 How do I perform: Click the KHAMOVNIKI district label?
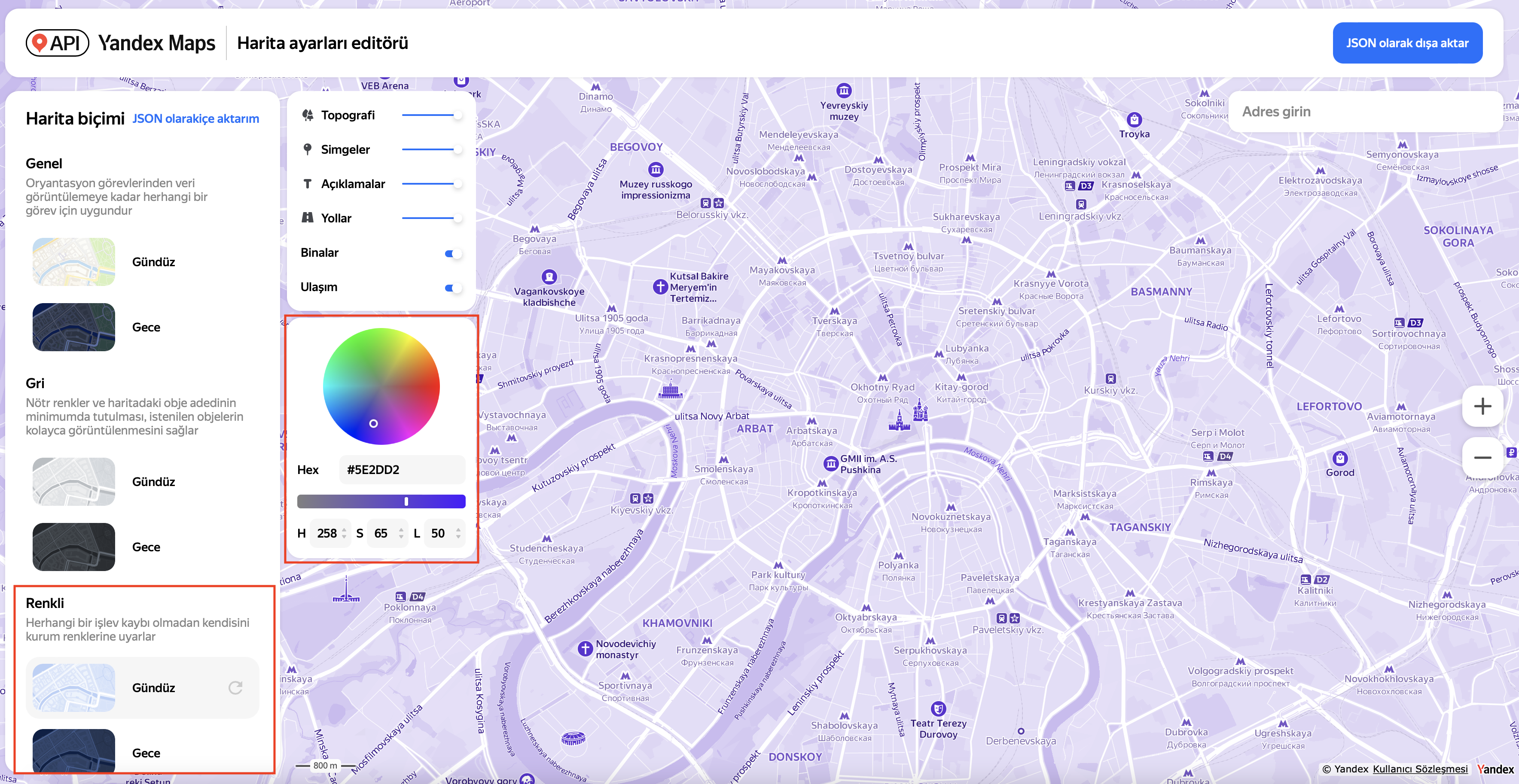point(677,623)
